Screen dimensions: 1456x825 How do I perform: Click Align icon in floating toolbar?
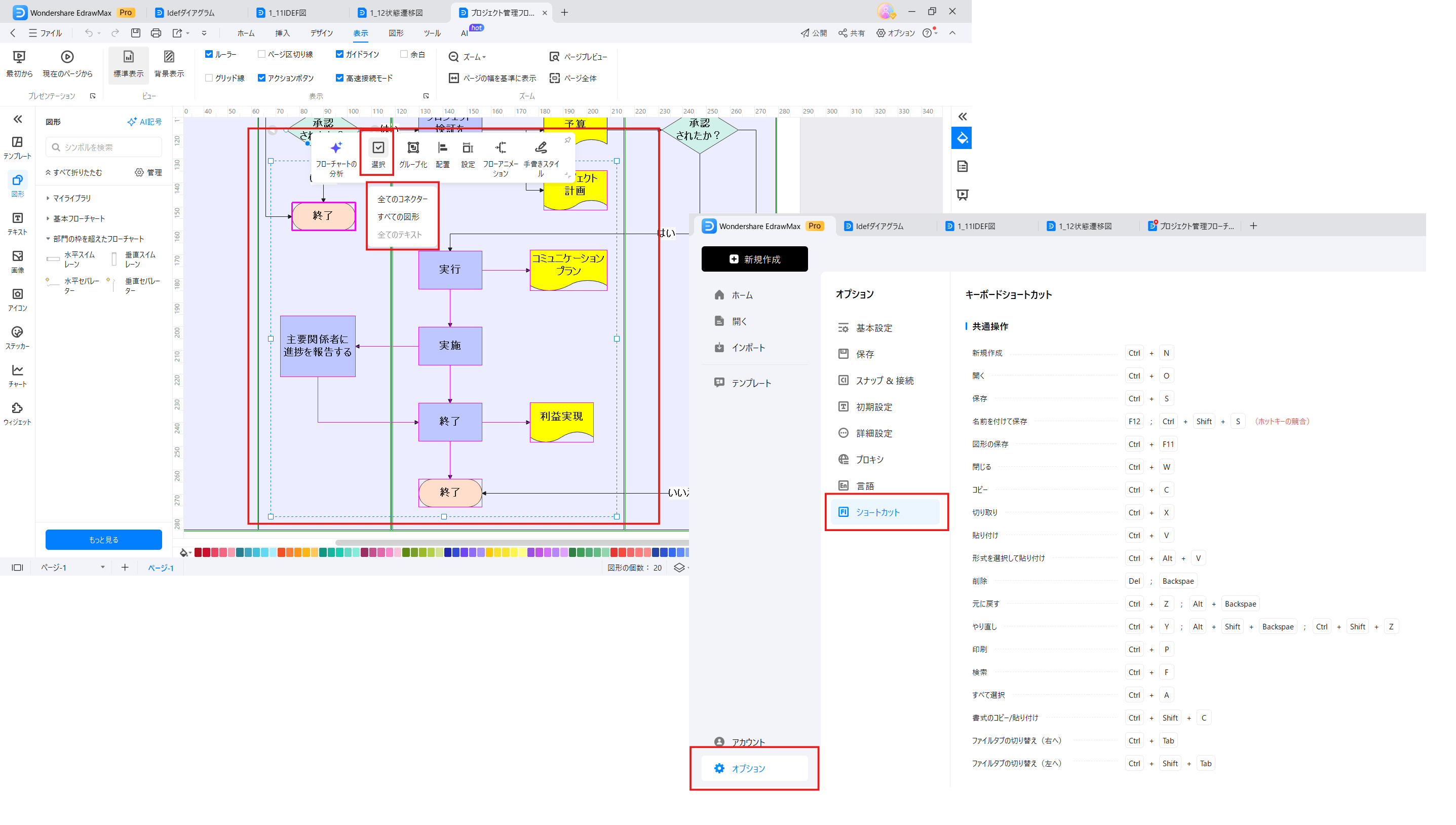click(x=443, y=148)
